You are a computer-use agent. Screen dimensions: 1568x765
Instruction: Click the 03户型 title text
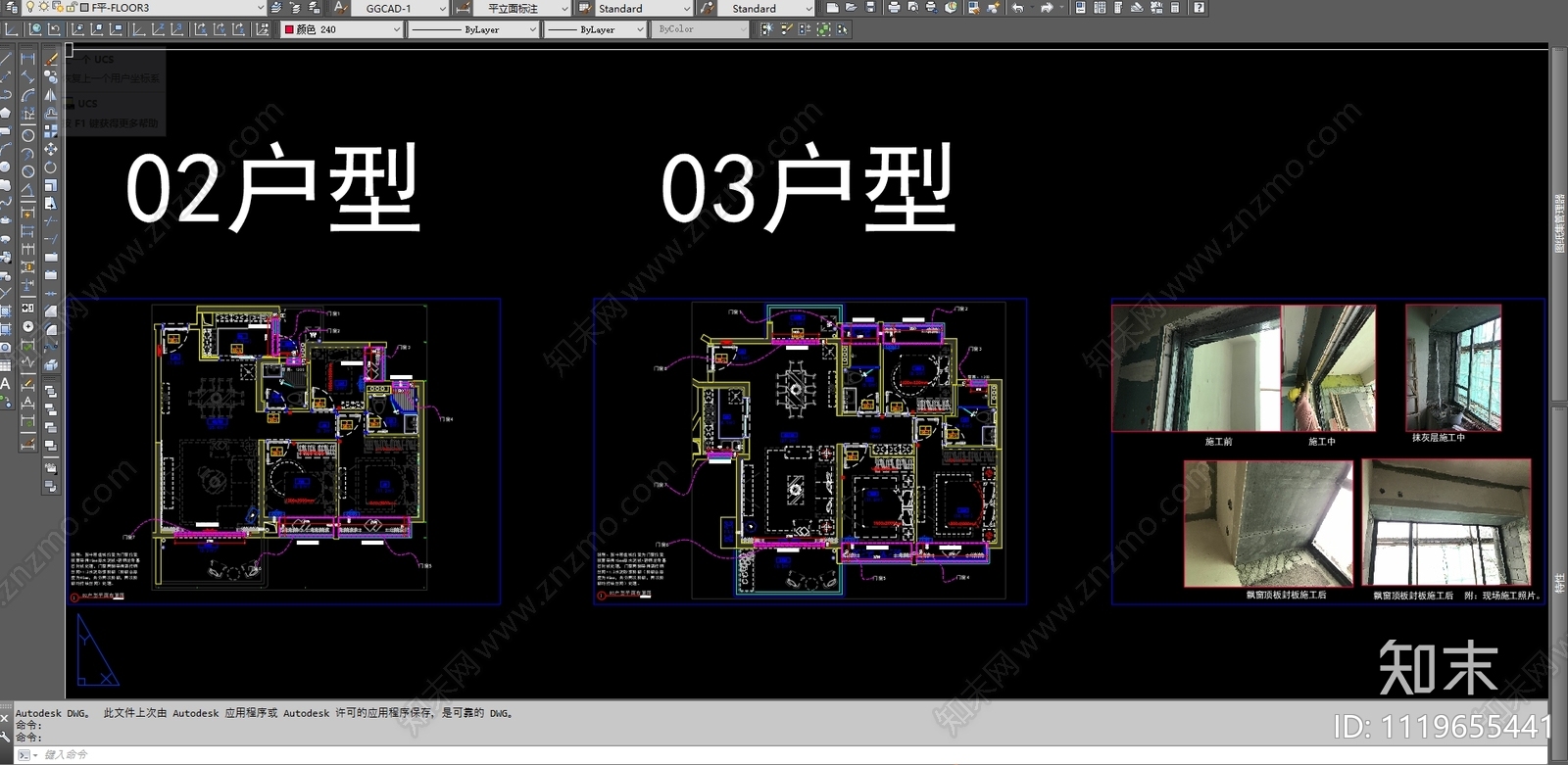808,186
